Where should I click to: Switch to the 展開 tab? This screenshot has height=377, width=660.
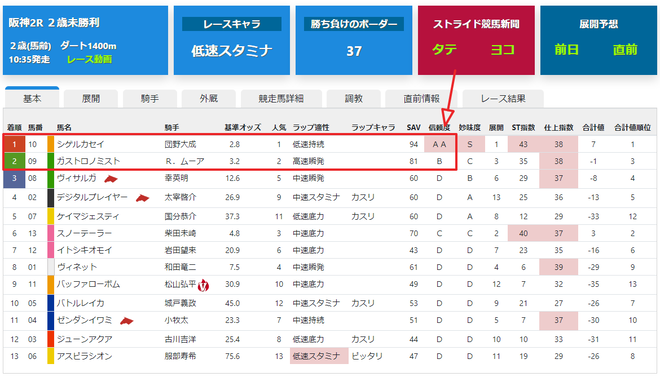(x=91, y=98)
